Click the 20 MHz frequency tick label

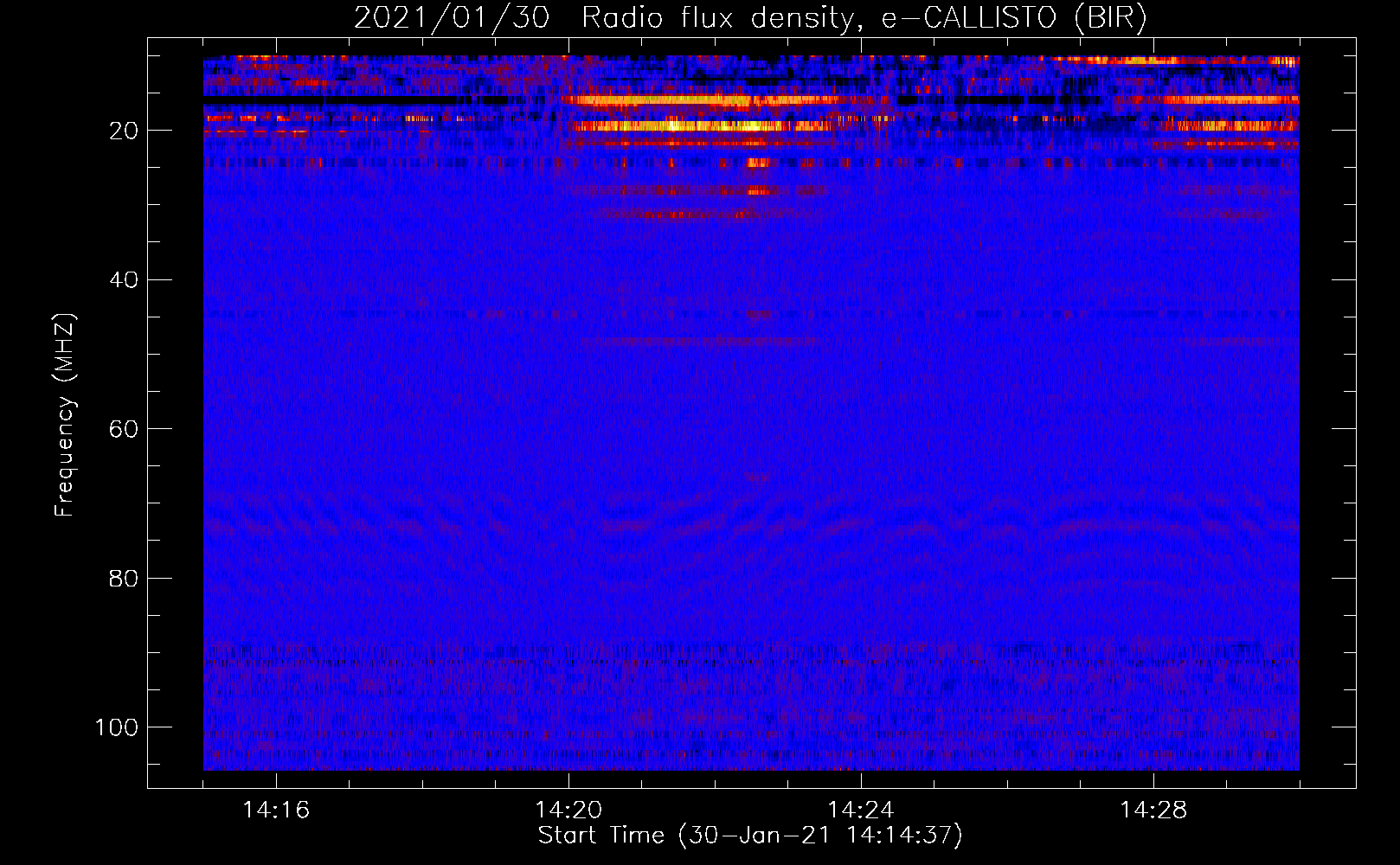pyautogui.click(x=124, y=131)
